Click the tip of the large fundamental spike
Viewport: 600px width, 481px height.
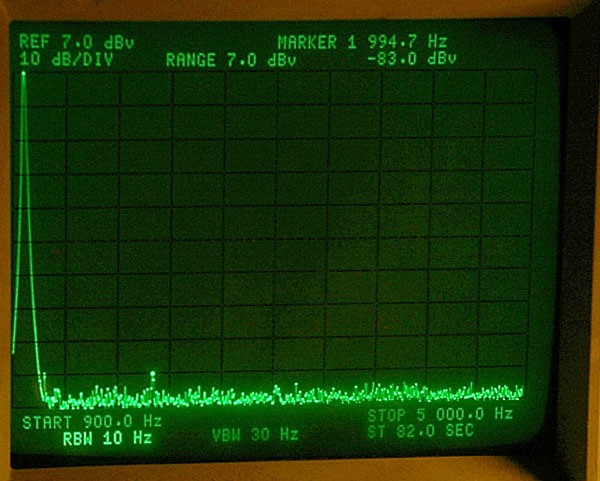tap(24, 73)
